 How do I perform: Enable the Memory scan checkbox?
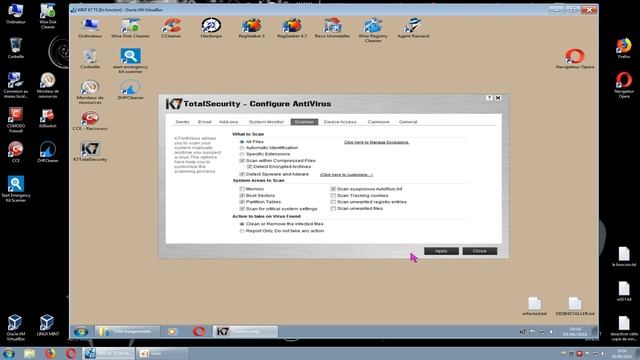click(x=242, y=189)
